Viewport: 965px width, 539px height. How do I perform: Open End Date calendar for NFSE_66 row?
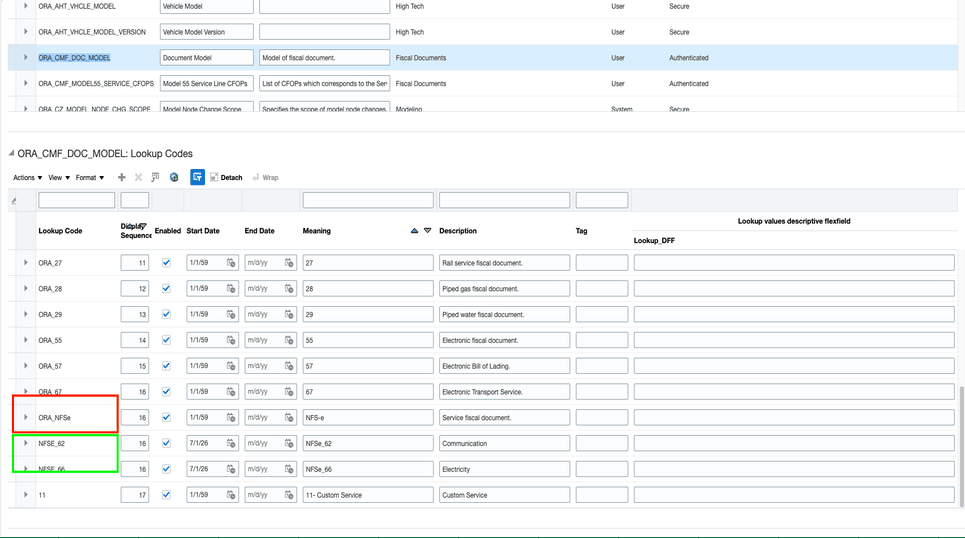point(289,469)
